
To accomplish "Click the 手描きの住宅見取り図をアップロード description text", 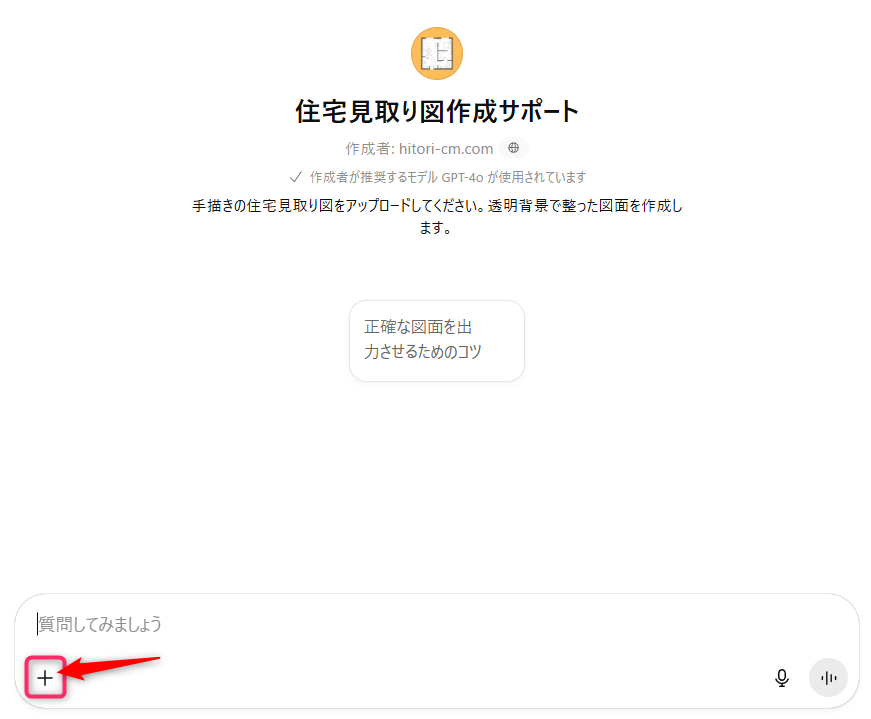I will (x=437, y=216).
